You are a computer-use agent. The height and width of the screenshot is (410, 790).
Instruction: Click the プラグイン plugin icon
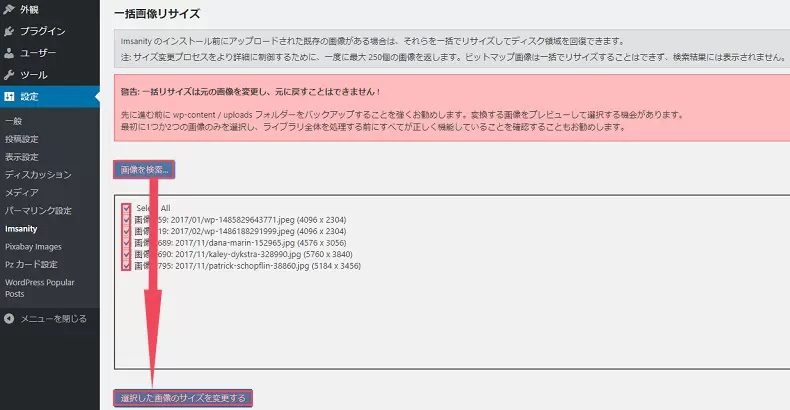[10, 31]
